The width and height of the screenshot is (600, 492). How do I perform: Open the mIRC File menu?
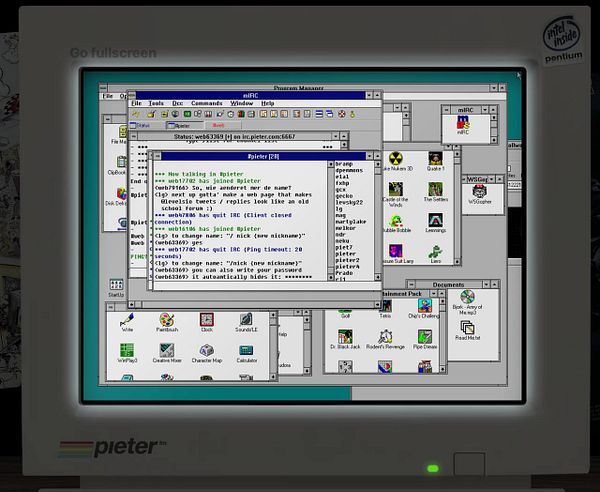tap(136, 103)
